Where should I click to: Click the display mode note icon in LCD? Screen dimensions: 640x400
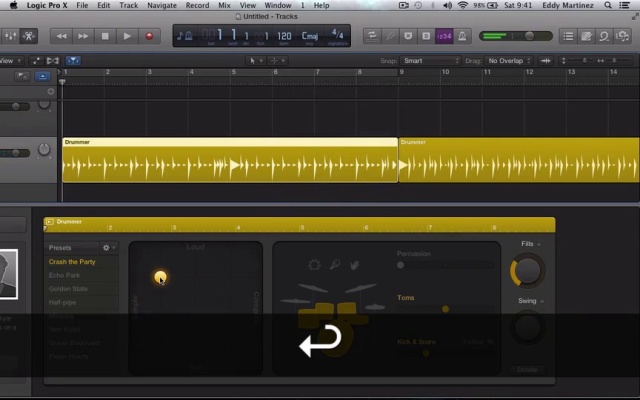point(184,36)
